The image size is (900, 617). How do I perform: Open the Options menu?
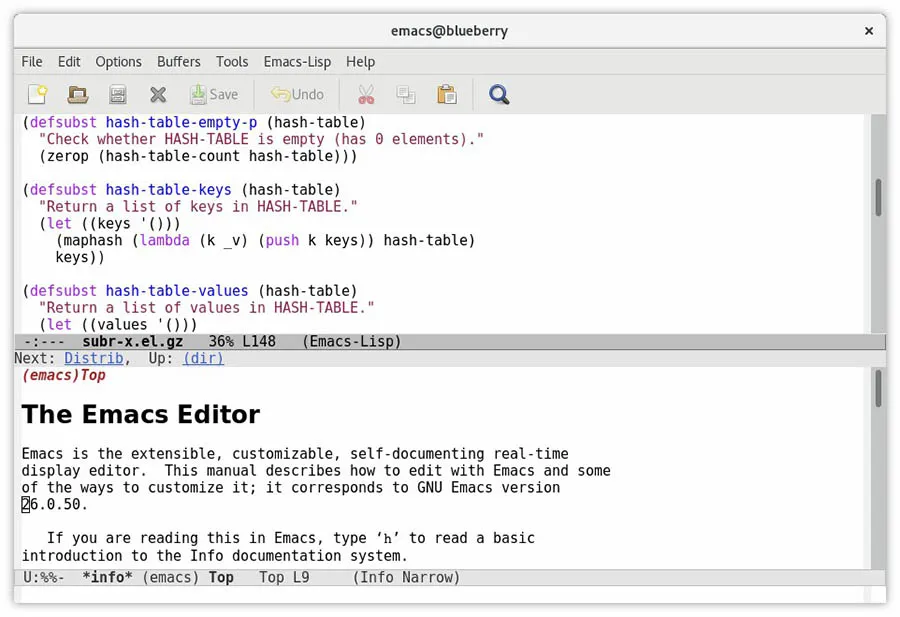pyautogui.click(x=118, y=61)
